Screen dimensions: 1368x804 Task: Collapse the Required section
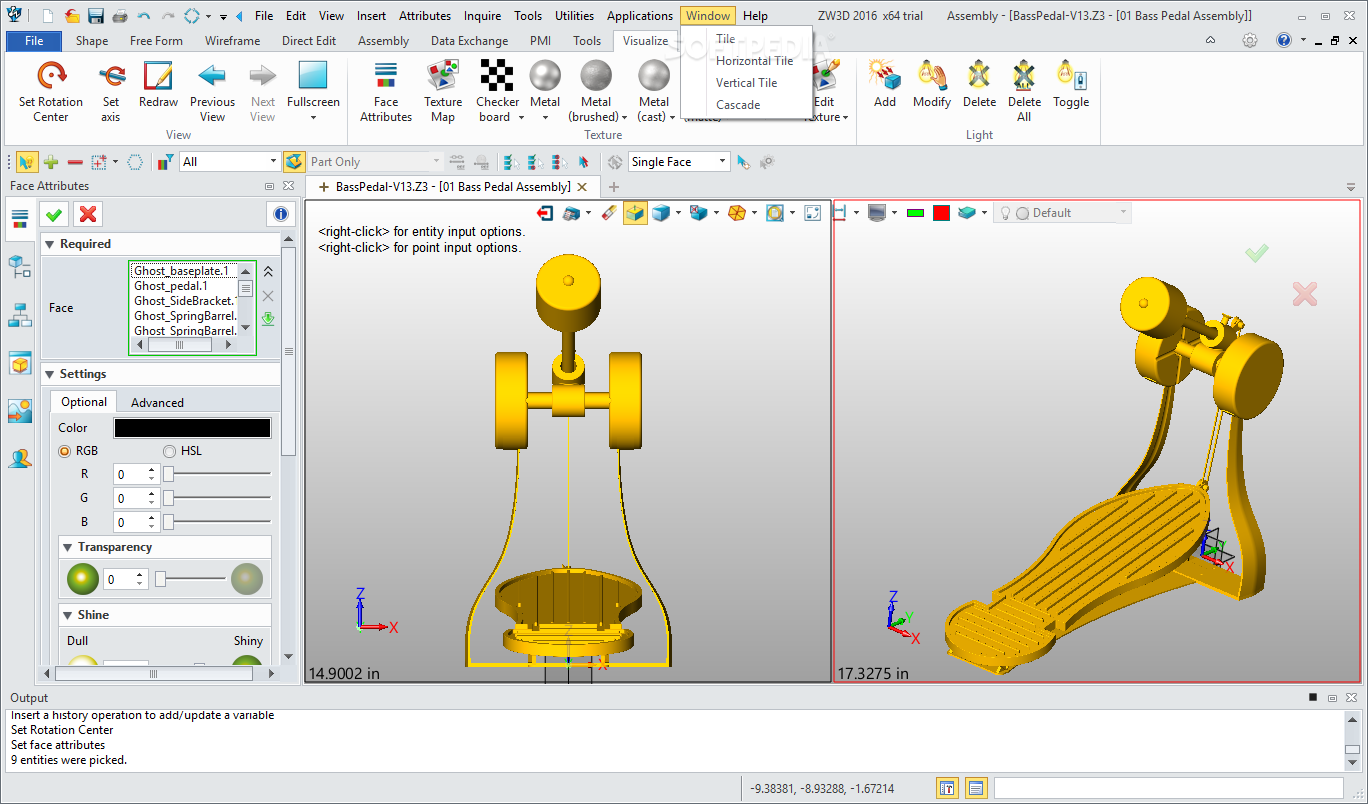[49, 244]
